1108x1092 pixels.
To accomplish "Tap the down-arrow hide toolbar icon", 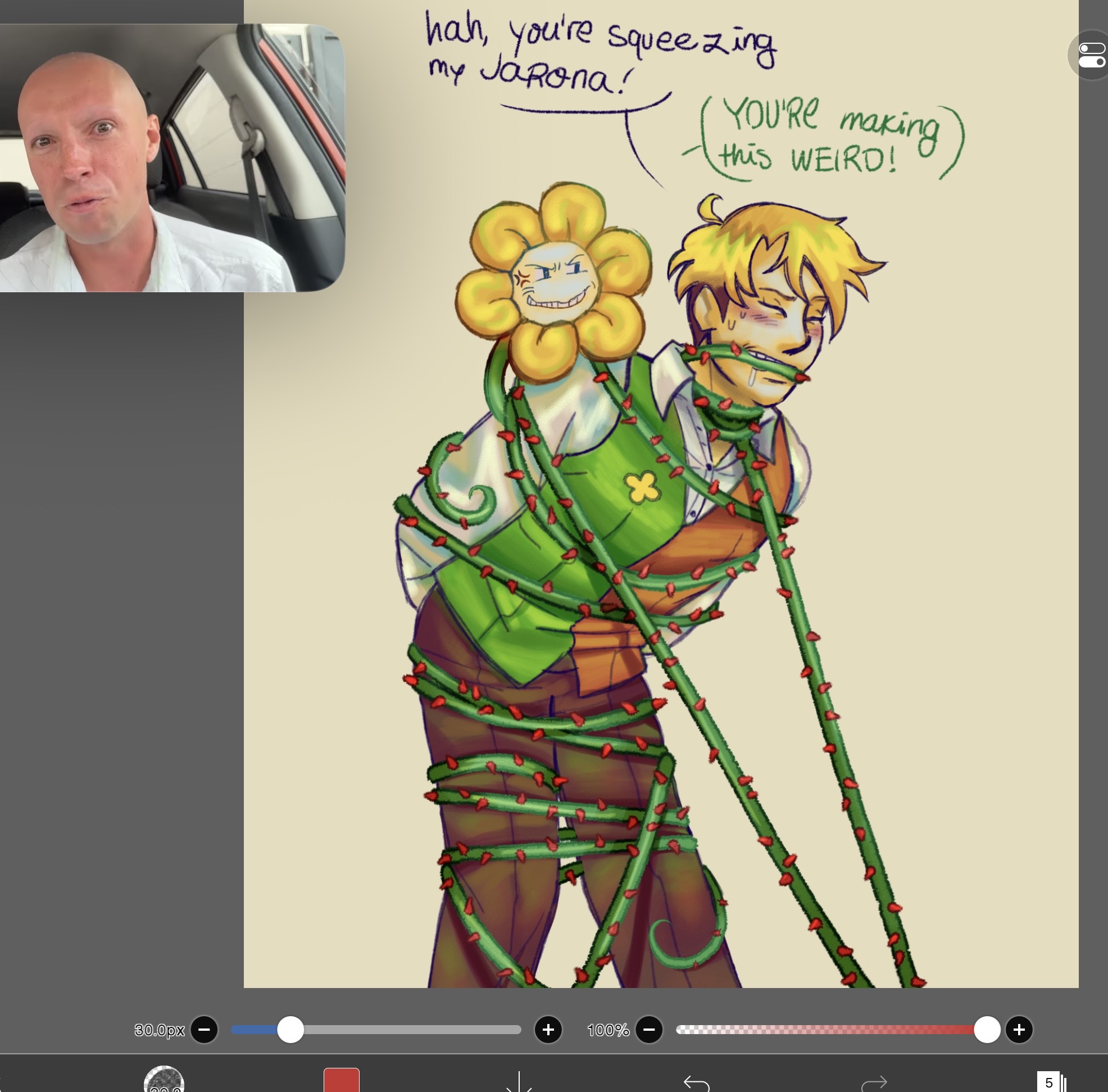I will (x=519, y=1082).
